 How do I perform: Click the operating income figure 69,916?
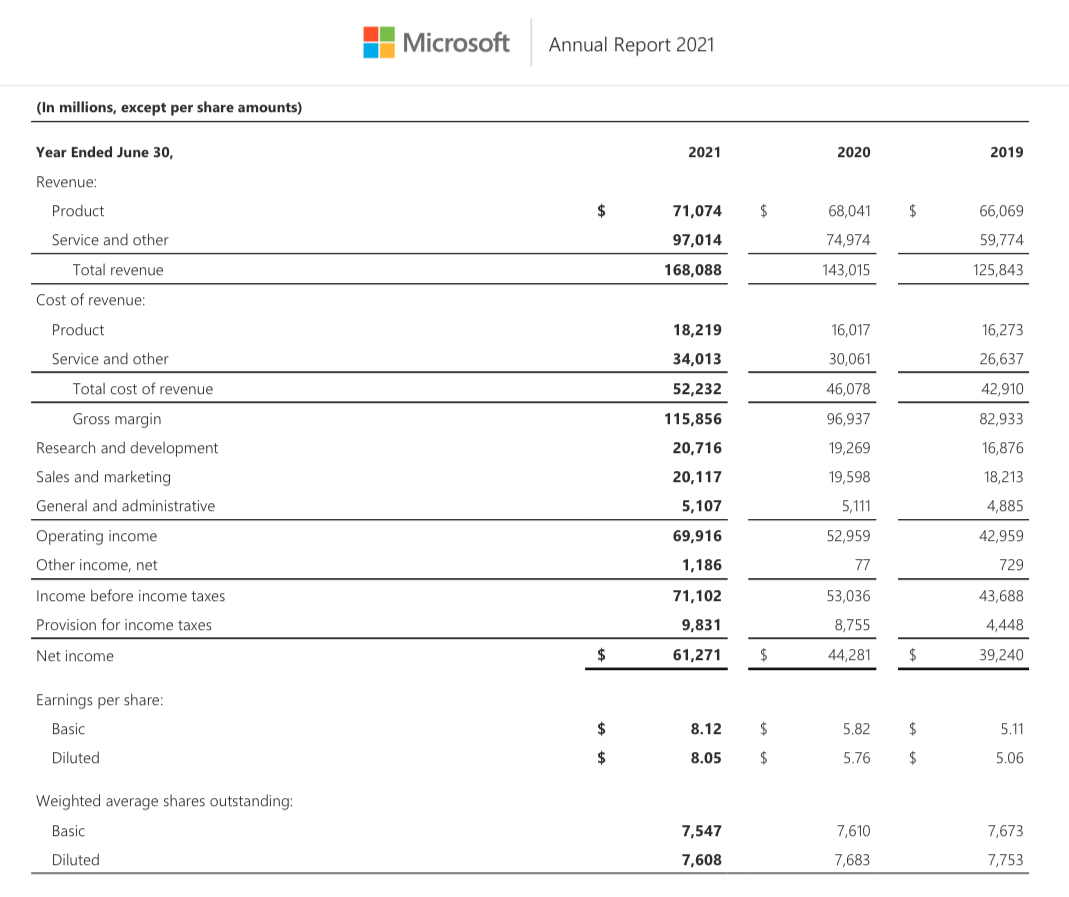tap(697, 536)
